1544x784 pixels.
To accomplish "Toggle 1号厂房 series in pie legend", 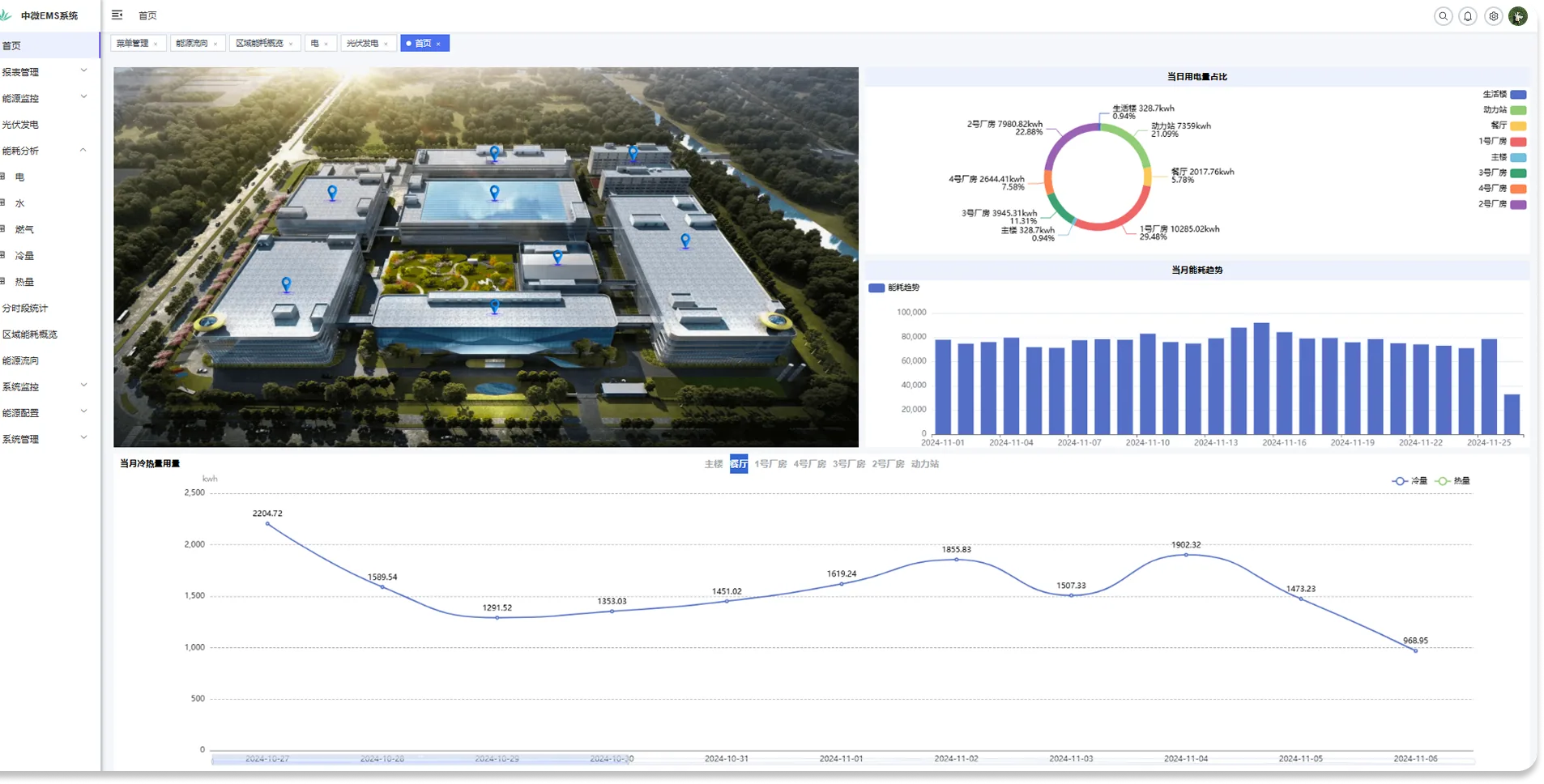I will coord(1503,141).
